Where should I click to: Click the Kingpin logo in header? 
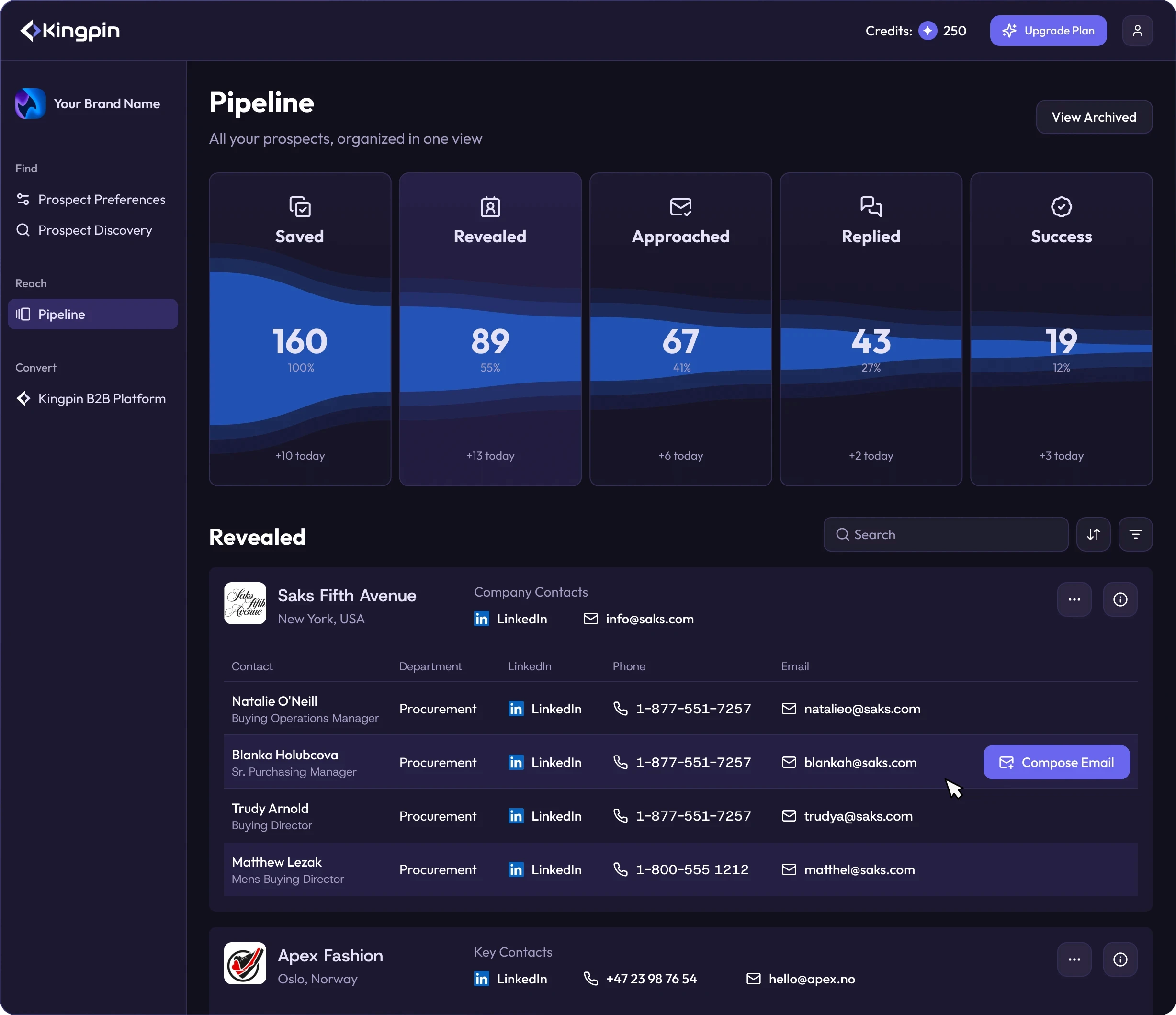click(x=70, y=31)
